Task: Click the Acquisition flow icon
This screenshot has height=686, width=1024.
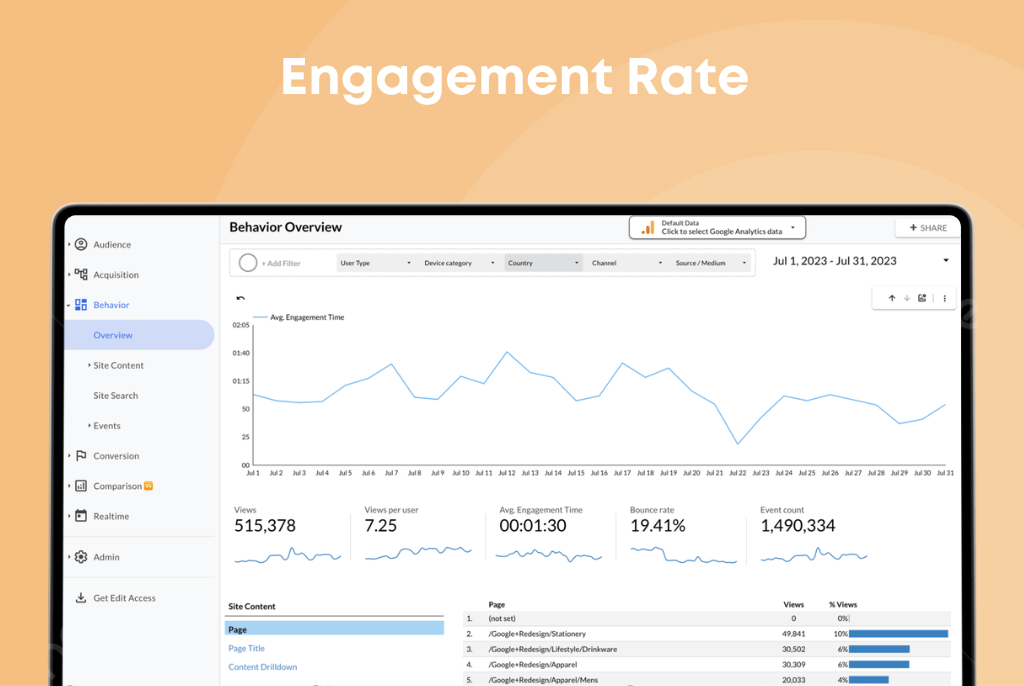Action: tap(81, 274)
